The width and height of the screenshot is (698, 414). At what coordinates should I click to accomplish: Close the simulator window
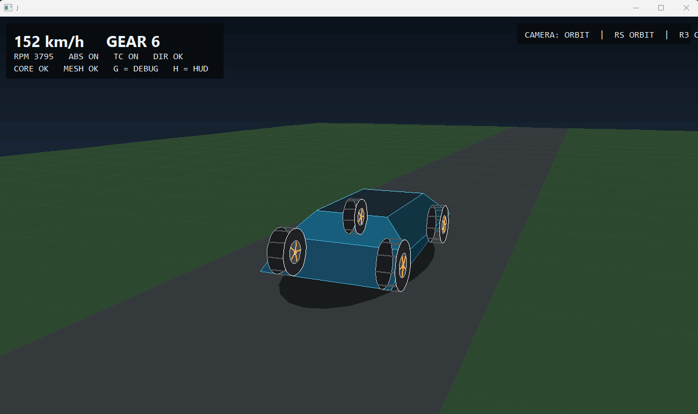pos(686,8)
